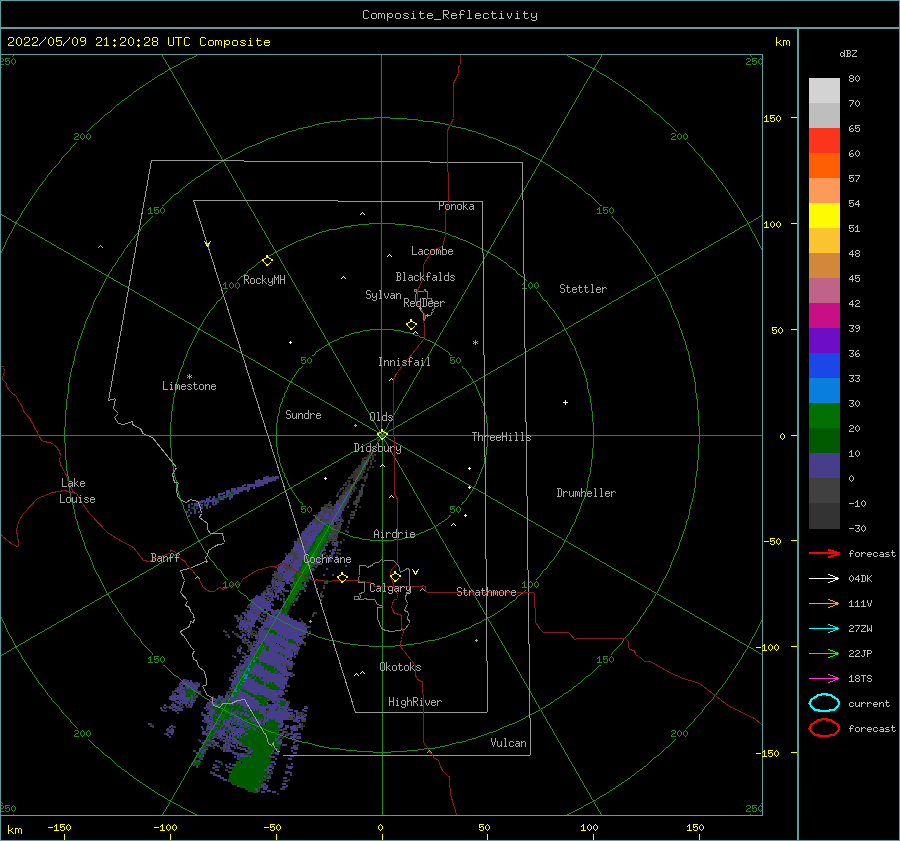This screenshot has width=900, height=841.
Task: Select yellow diamond marker near Cochrane
Action: 342,577
